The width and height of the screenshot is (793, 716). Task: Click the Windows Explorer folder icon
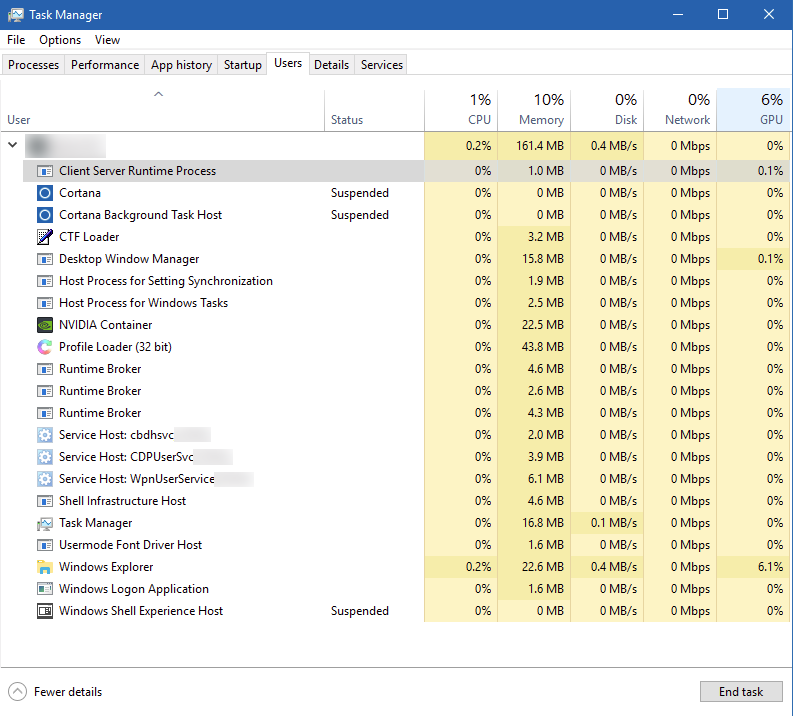click(45, 567)
